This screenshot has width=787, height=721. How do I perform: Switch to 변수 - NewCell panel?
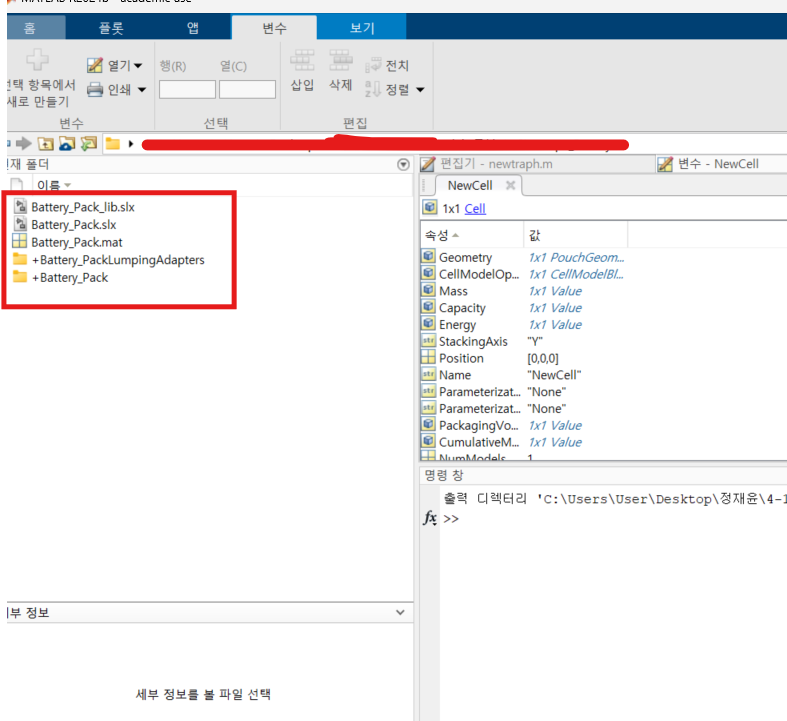click(x=718, y=164)
